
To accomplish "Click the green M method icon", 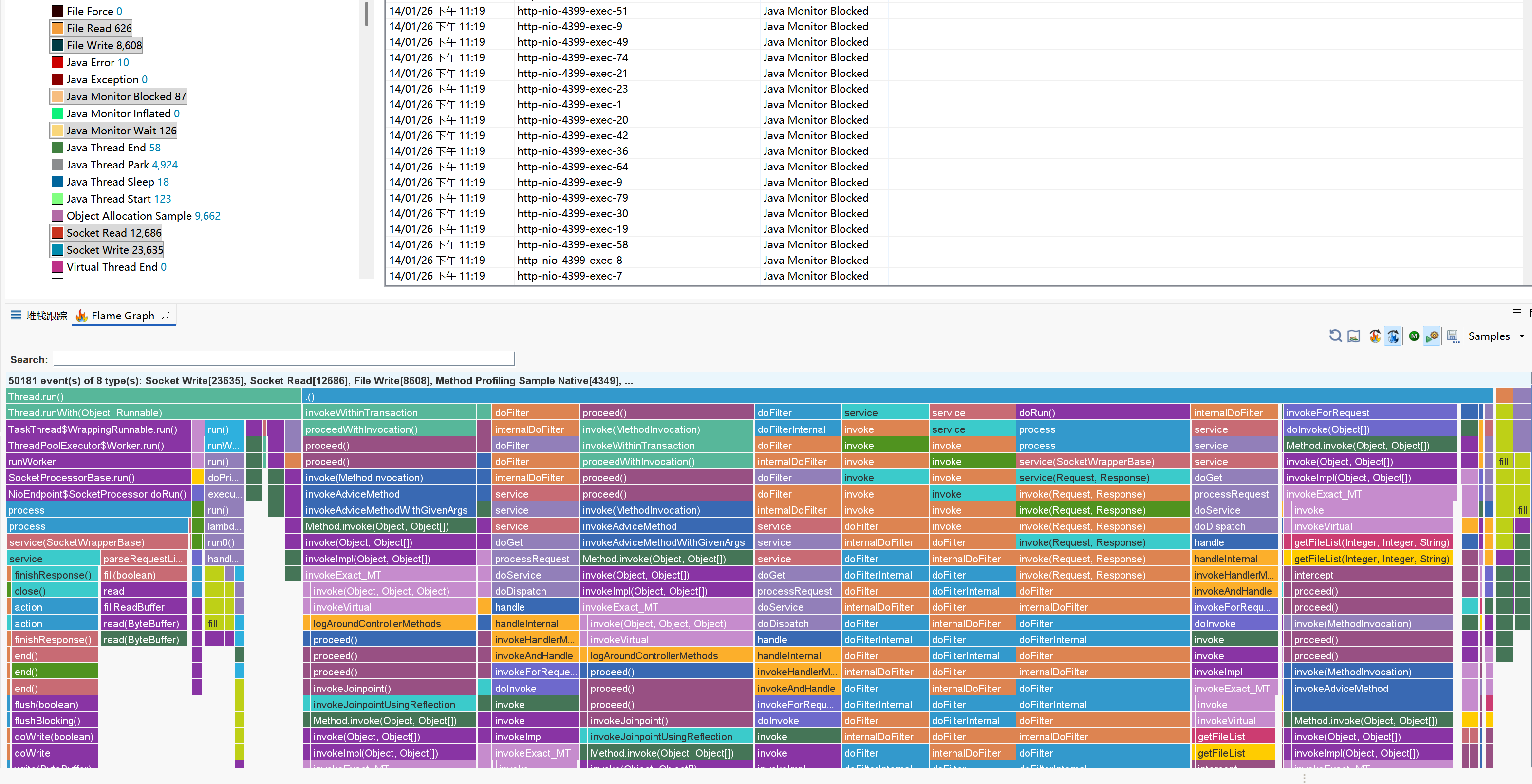I will click(1414, 336).
